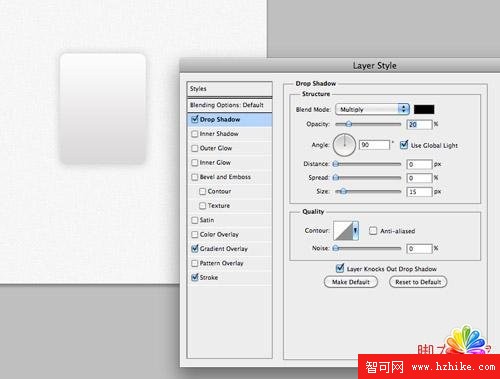Click the Opacity slider handle
Screen dimensions: 500x379
click(x=348, y=124)
